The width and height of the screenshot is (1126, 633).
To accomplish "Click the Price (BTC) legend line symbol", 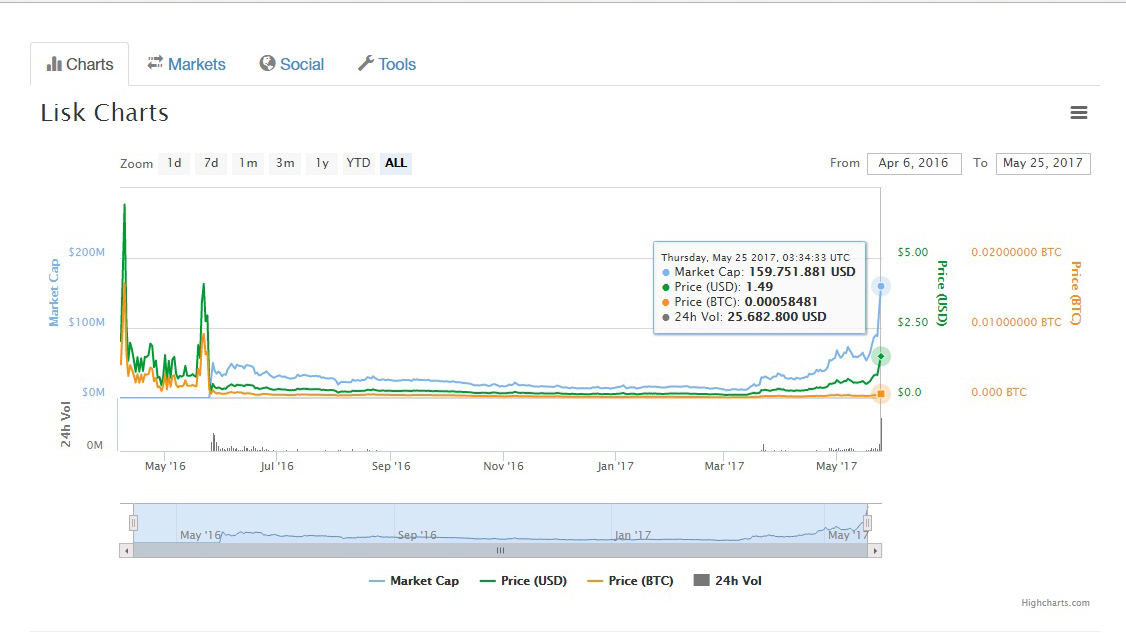I will coord(595,581).
